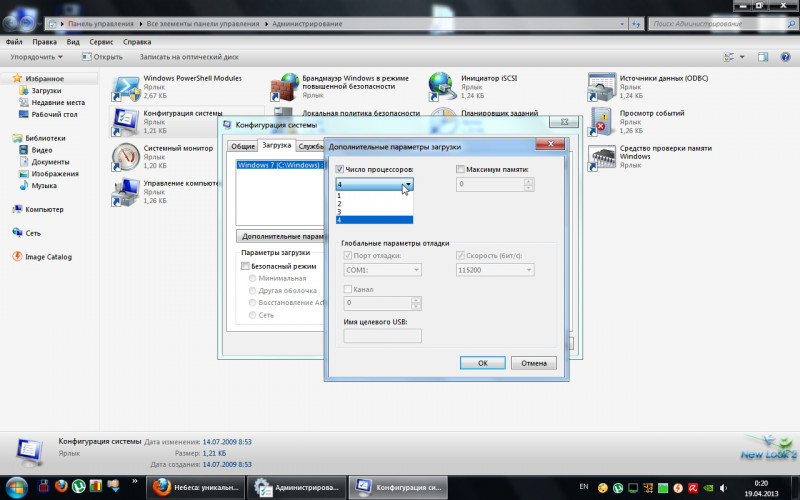The height and width of the screenshot is (500, 800).
Task: Open Избранное in the sidebar
Action: point(44,79)
